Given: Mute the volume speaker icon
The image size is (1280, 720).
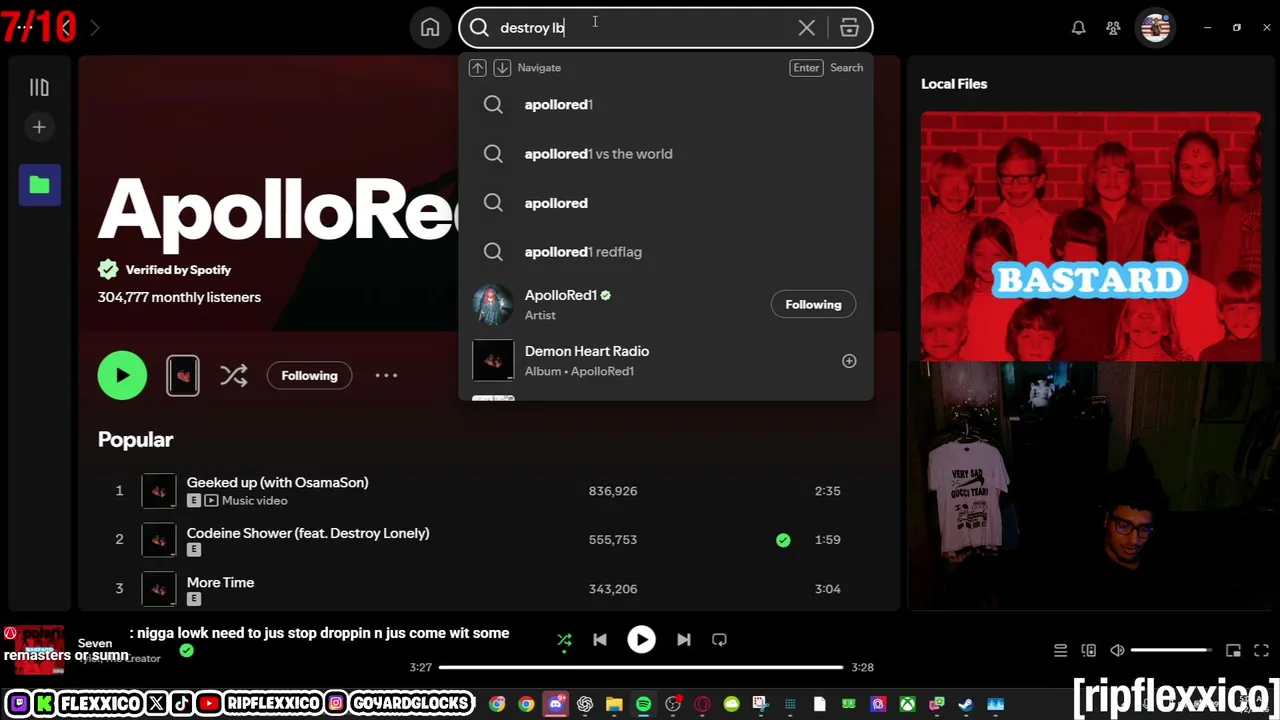Looking at the screenshot, I should tap(1117, 651).
